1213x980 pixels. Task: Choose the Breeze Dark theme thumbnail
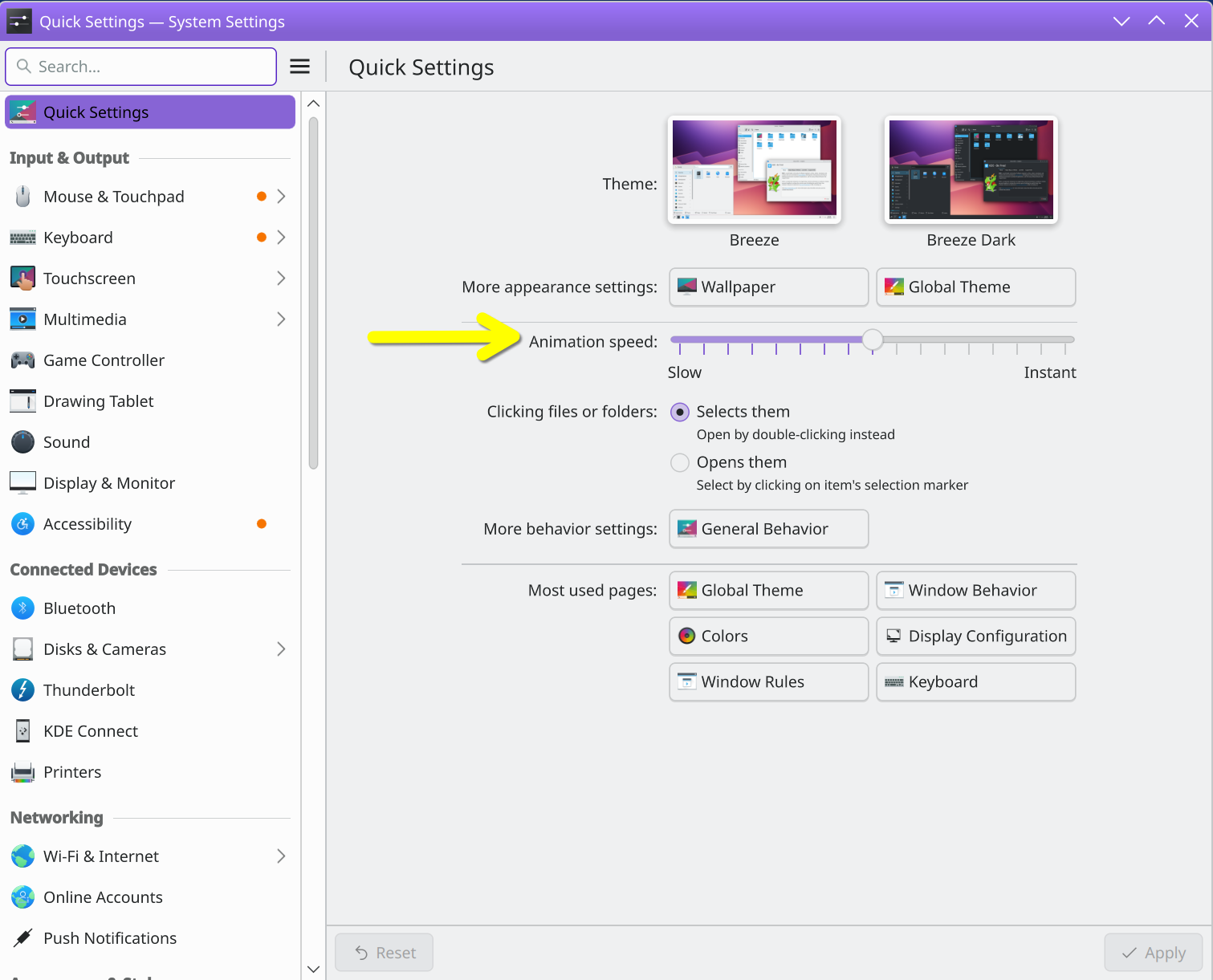pos(971,170)
